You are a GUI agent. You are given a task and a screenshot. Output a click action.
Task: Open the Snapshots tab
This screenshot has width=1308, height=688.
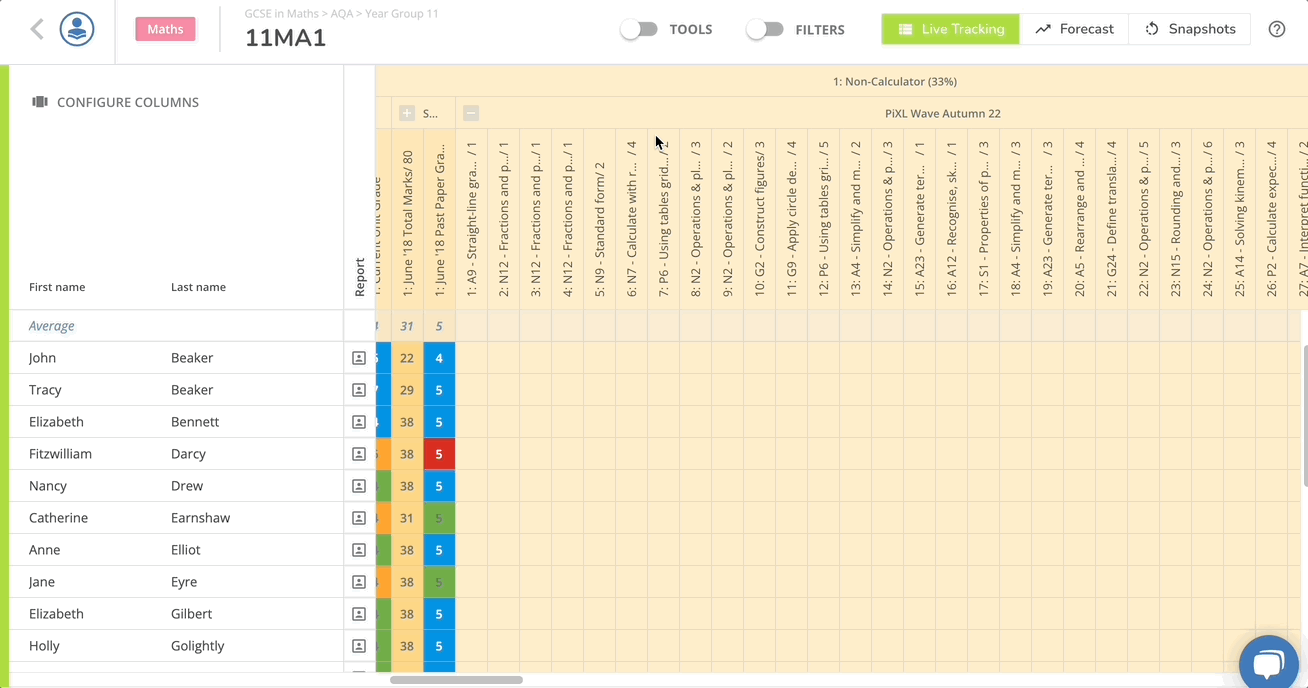(x=1190, y=29)
